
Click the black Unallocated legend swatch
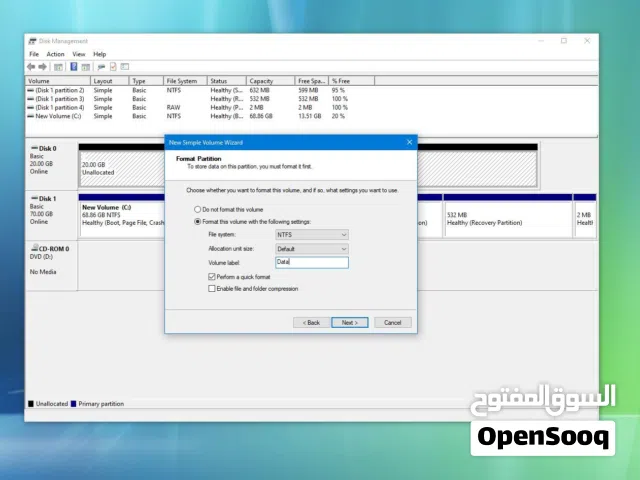click(x=31, y=404)
